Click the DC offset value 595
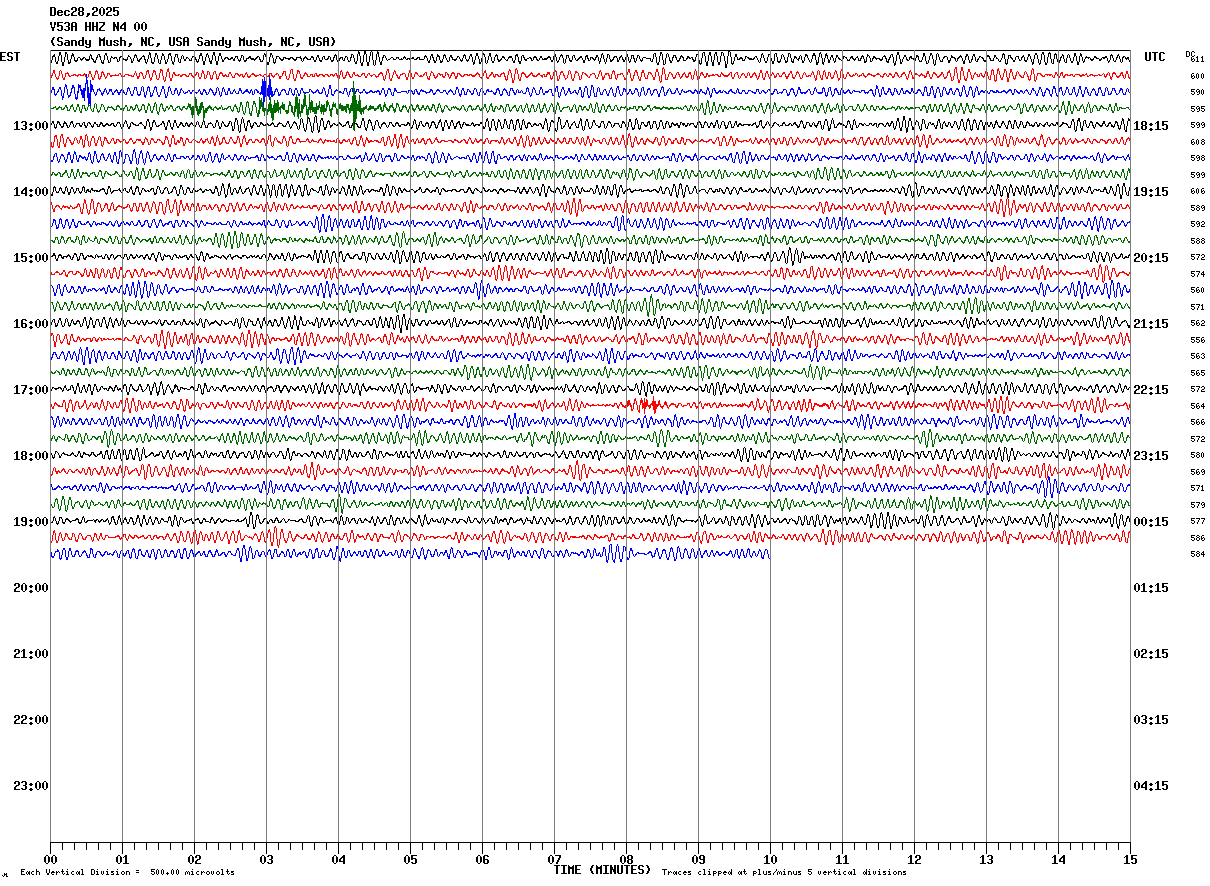The image size is (1210, 886). pos(1197,109)
